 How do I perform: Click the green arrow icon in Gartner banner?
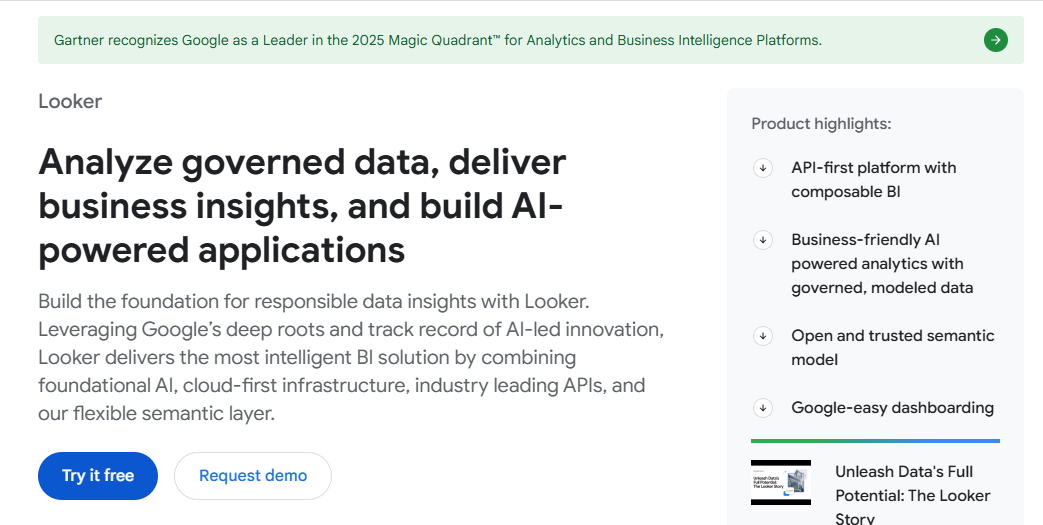click(x=995, y=40)
